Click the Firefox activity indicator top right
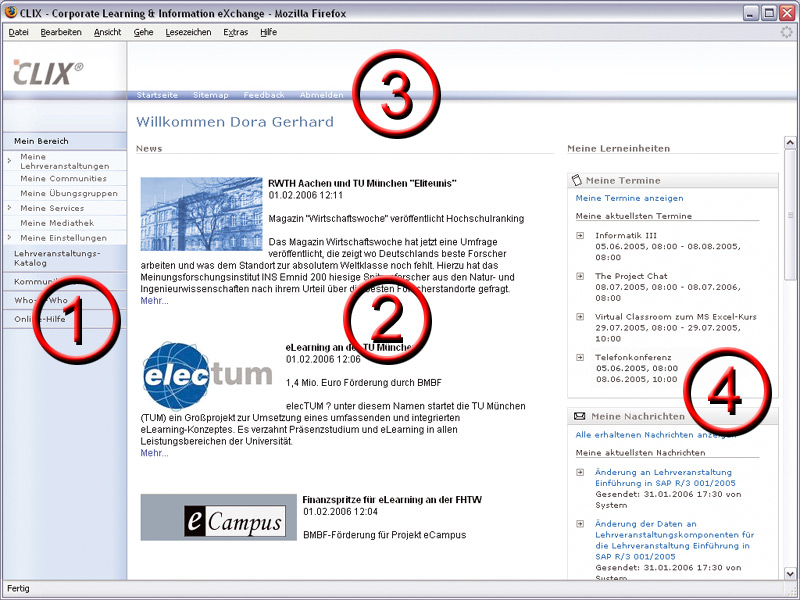 786,31
